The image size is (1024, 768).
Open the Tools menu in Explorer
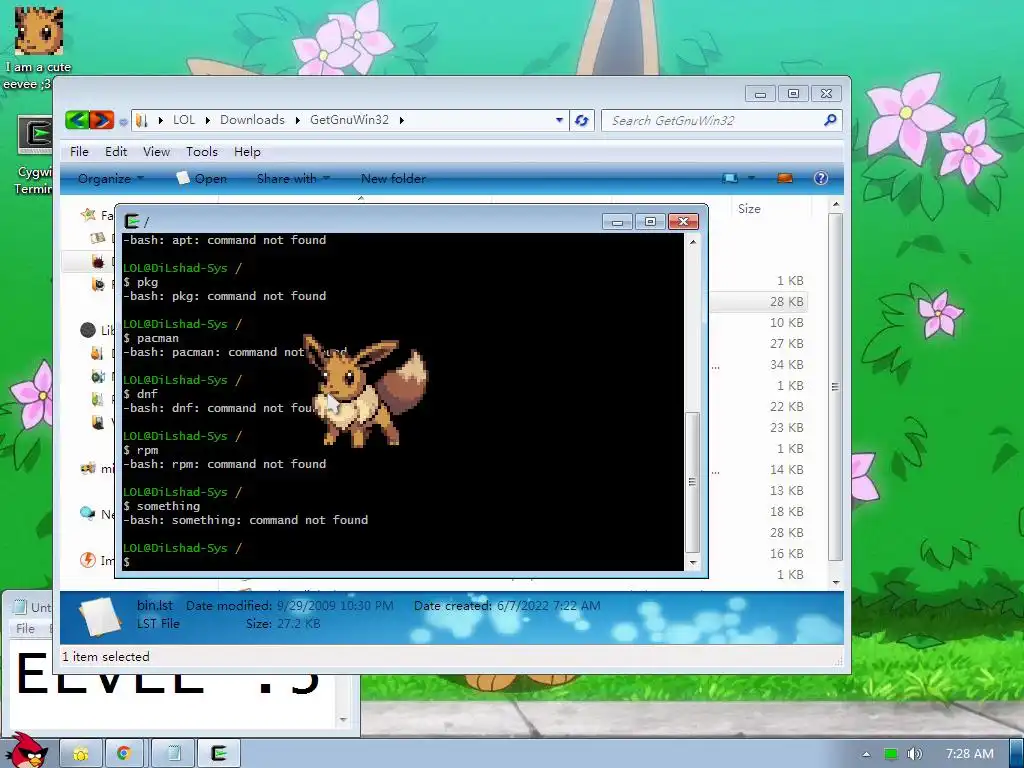[202, 152]
